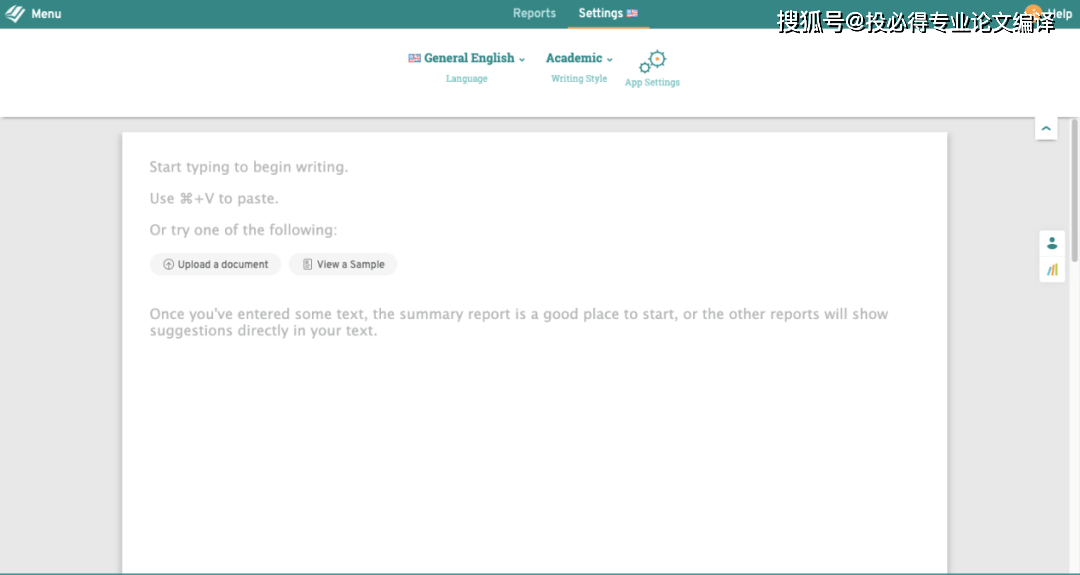
Task: Click the summary report hint paragraph
Action: pyautogui.click(x=519, y=322)
